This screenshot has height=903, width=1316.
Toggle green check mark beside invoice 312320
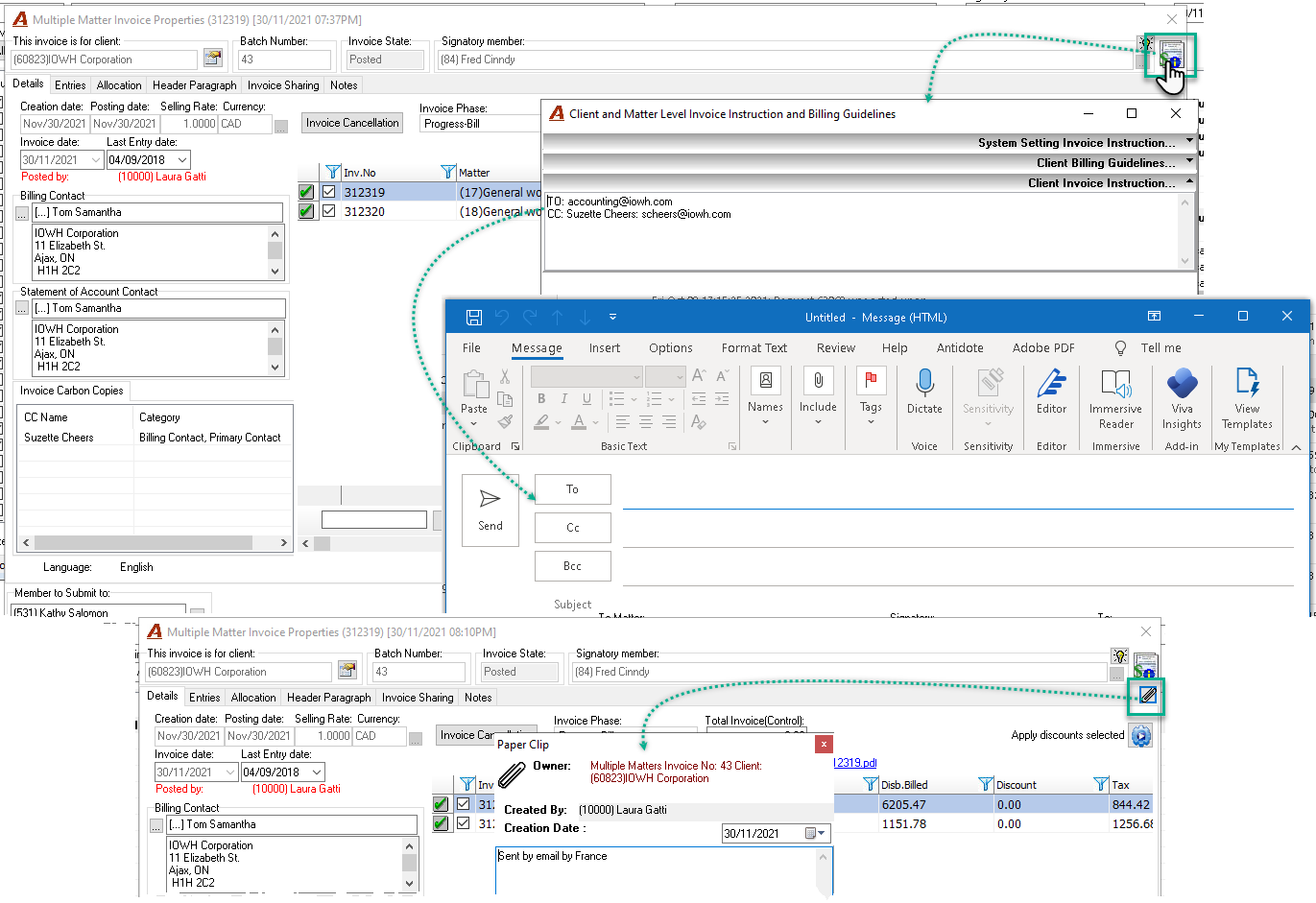(306, 211)
